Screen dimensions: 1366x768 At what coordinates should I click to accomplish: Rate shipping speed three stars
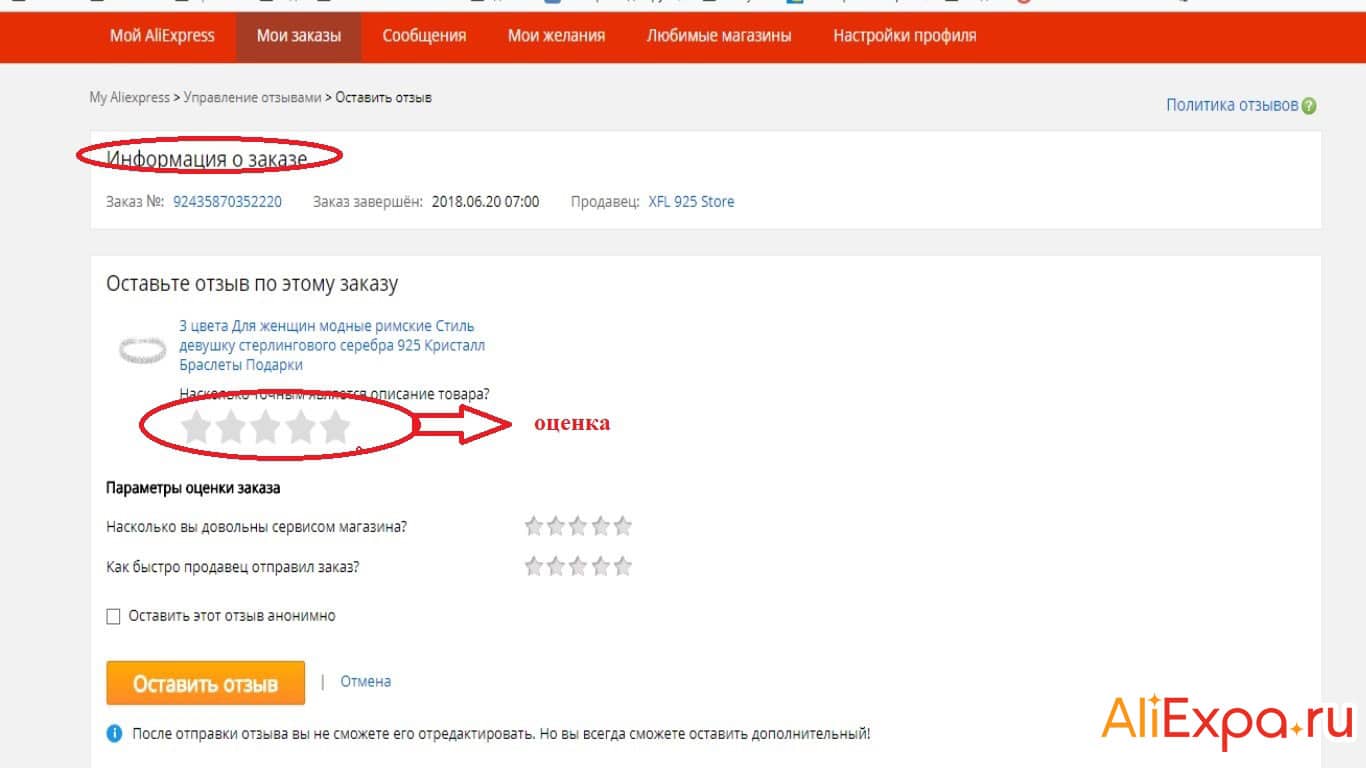(x=578, y=567)
